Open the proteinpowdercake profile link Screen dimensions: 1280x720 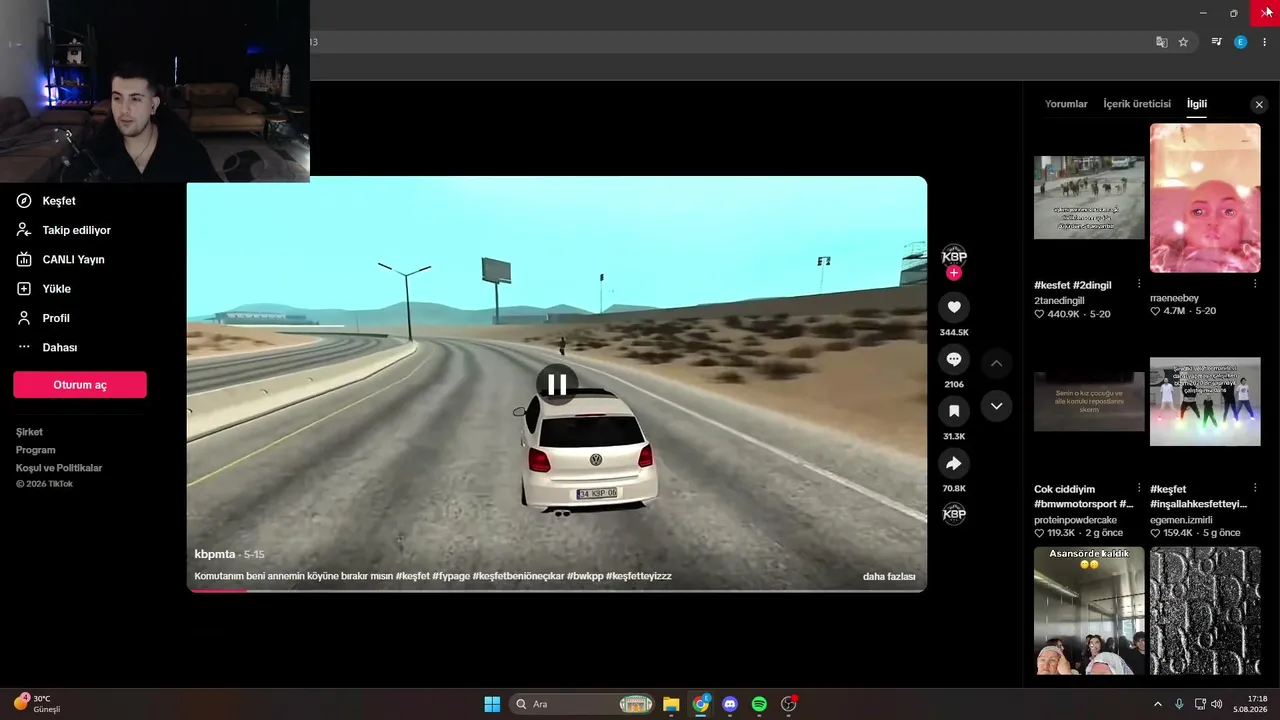pos(1075,520)
